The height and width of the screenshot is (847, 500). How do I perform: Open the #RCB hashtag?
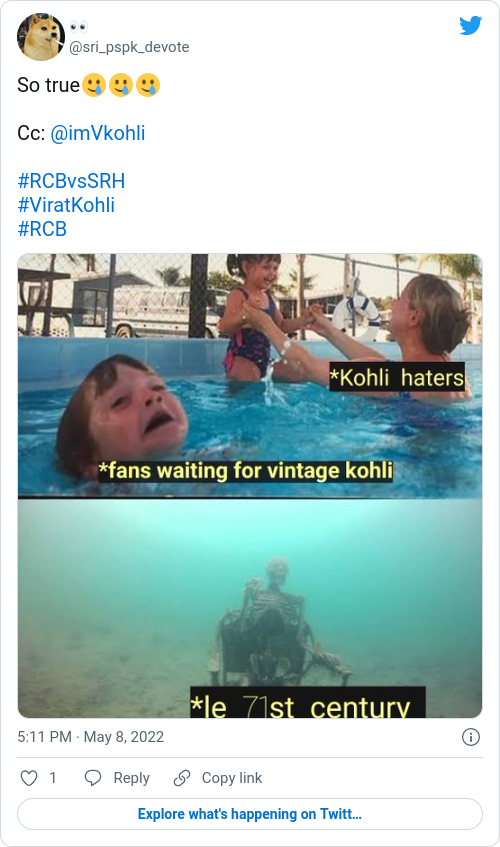42,229
